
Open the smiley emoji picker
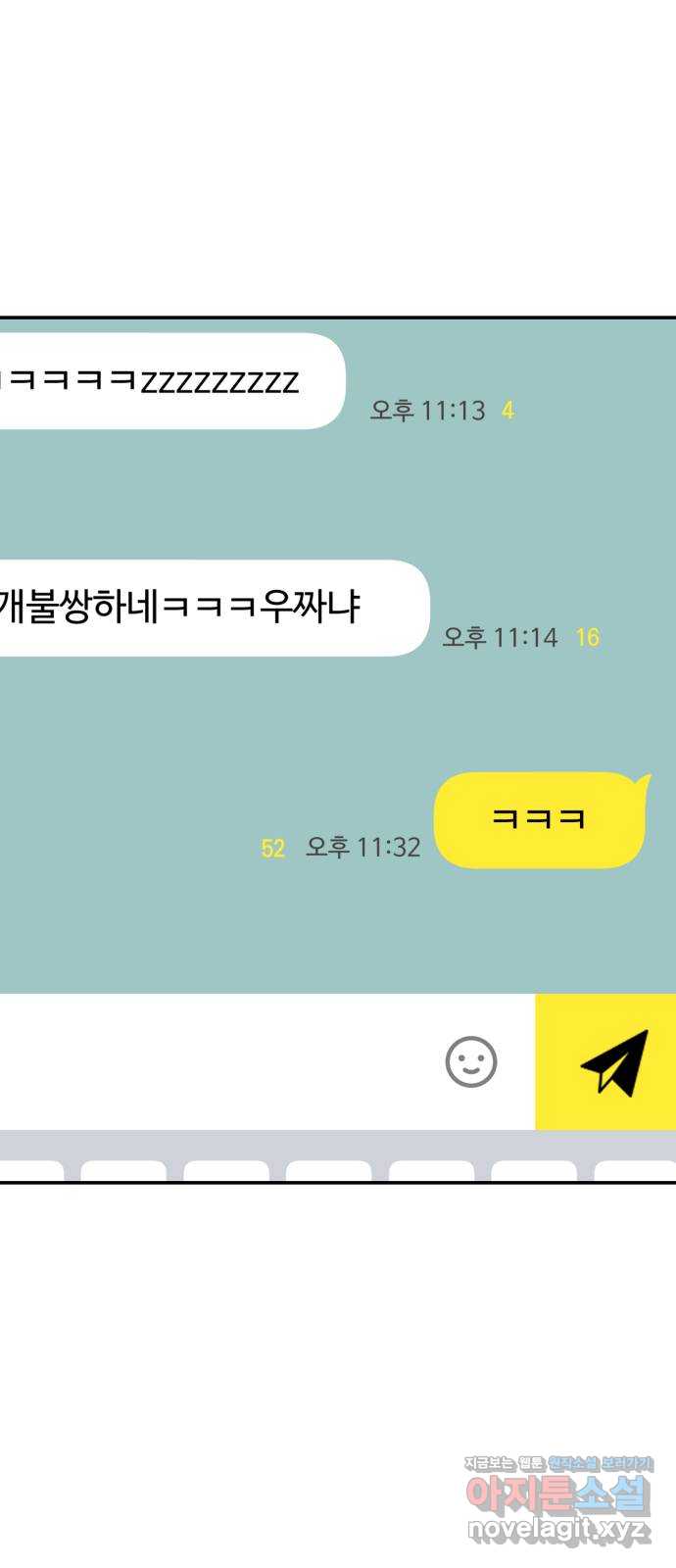tap(471, 1061)
